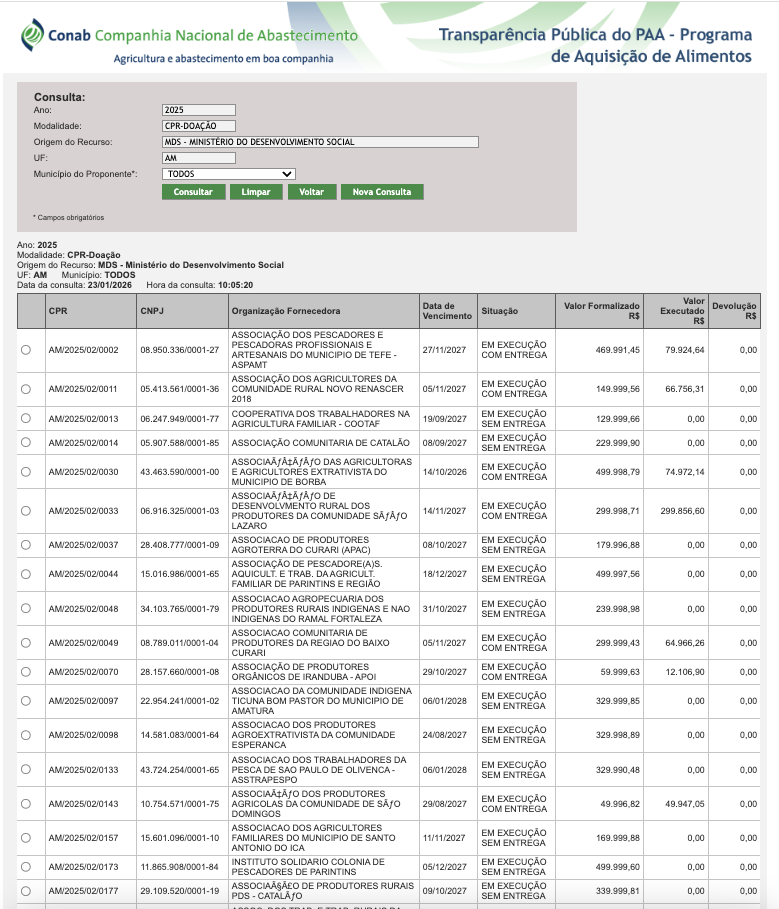
Task: Select radio button for AM/2025/02/0002
Action: tap(26, 349)
